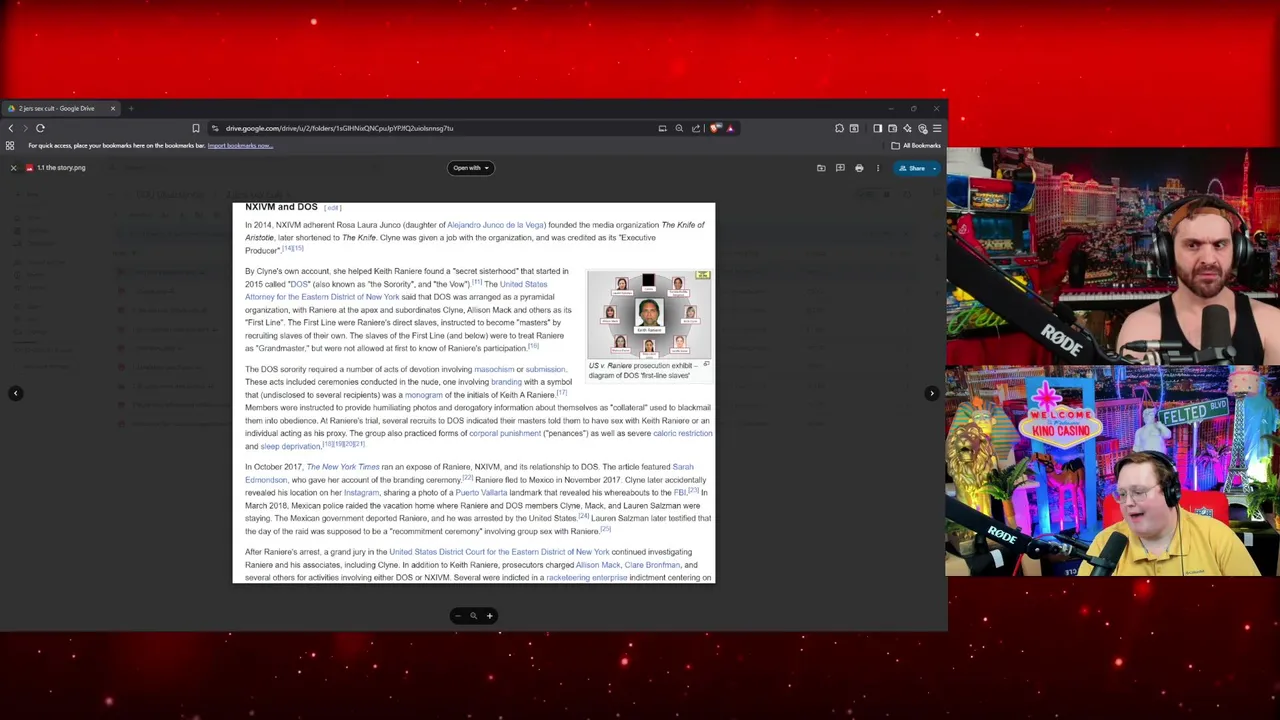Expand the arrow next to Share
1280x720 pixels.
935,168
